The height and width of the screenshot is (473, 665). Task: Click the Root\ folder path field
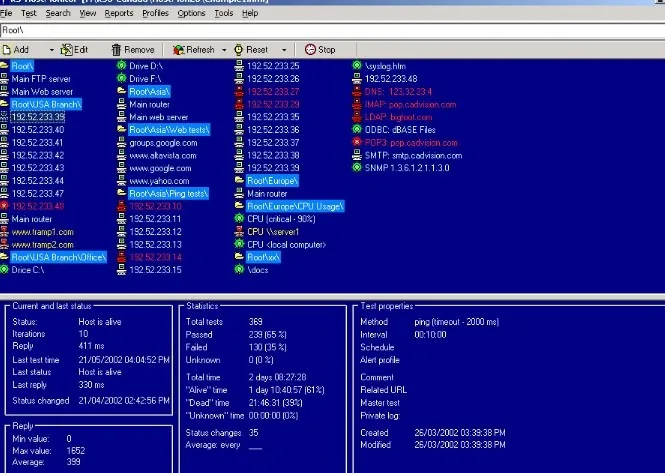[332, 31]
